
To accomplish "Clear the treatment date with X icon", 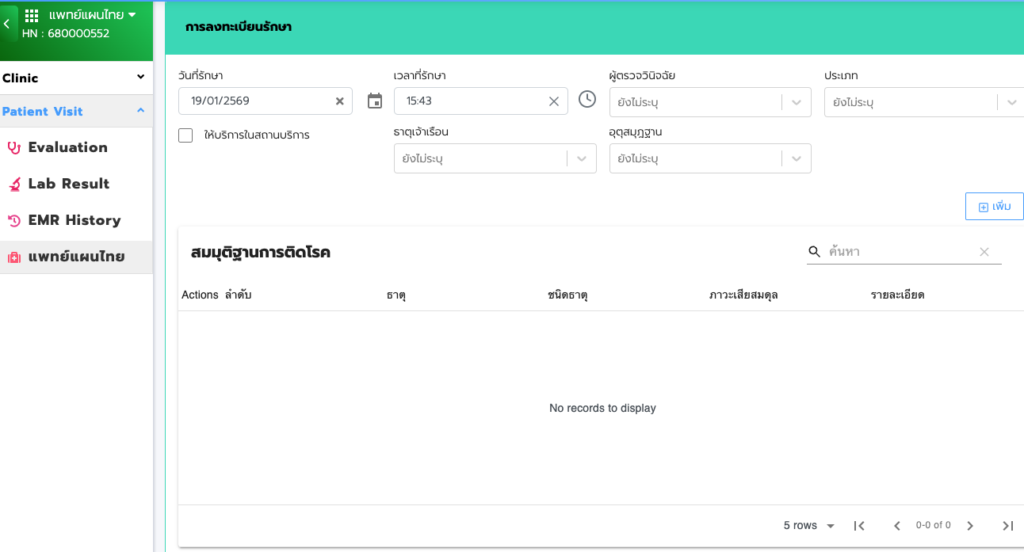I will point(339,101).
